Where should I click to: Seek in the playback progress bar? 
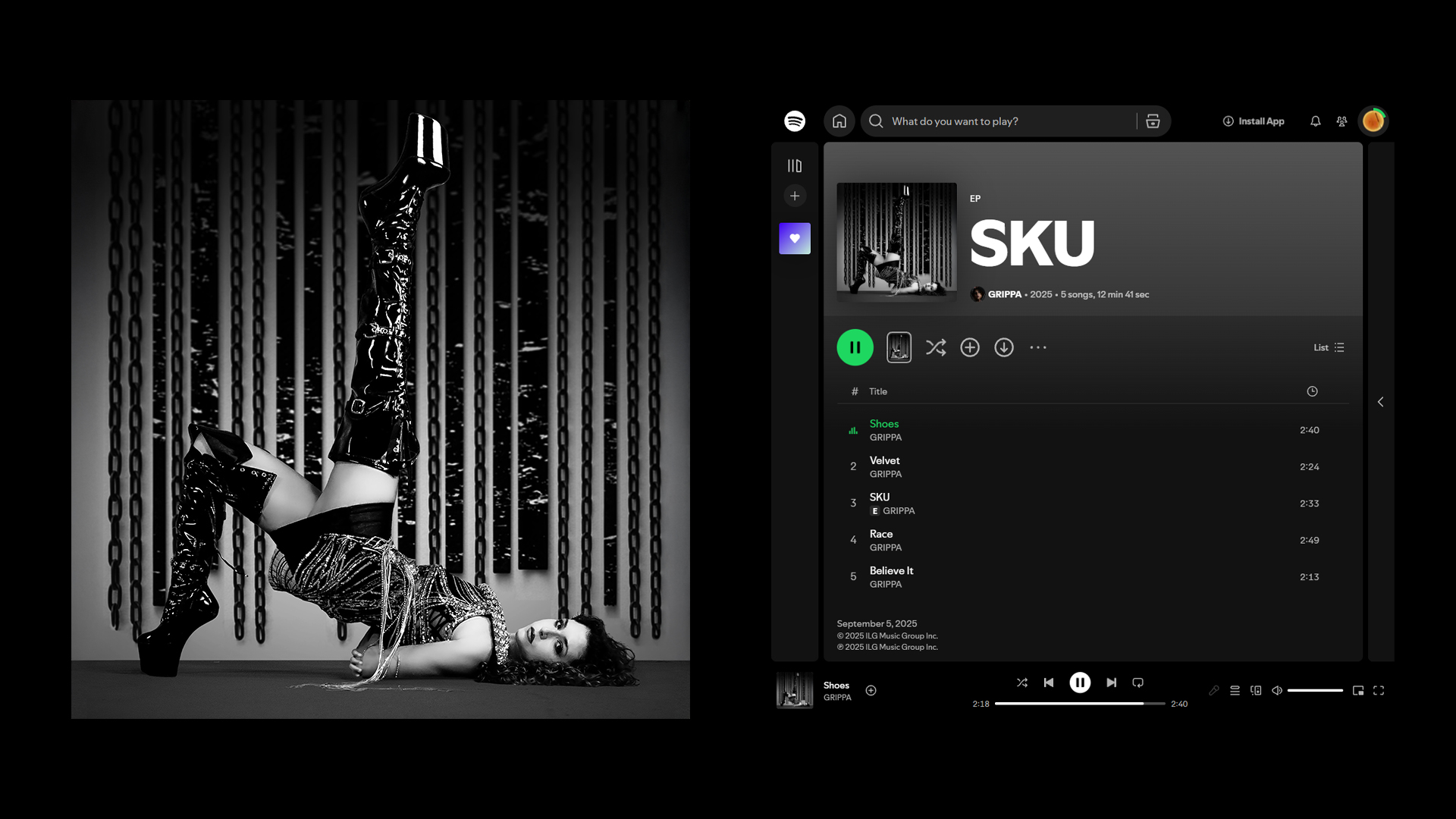[x=1080, y=704]
